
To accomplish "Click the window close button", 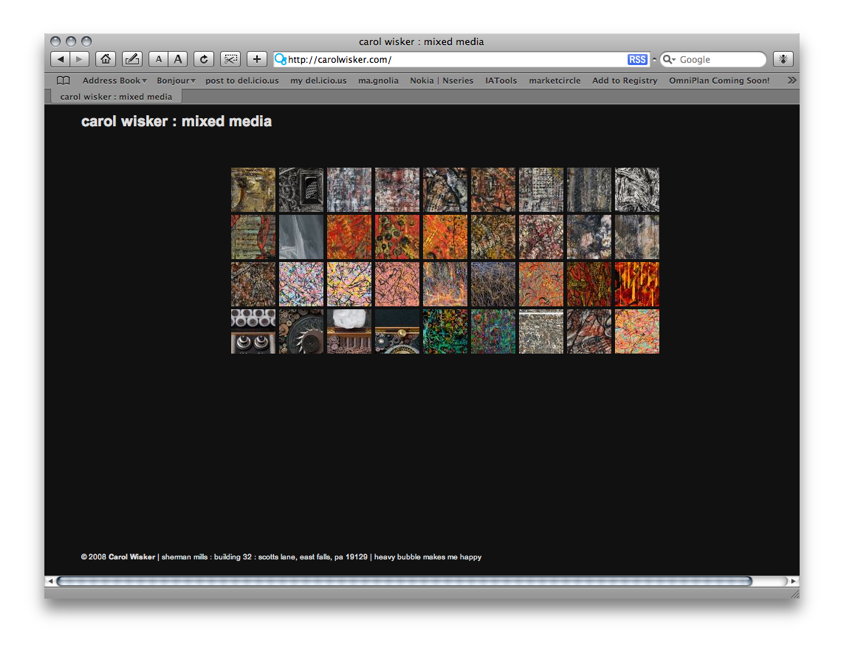I will [x=55, y=41].
